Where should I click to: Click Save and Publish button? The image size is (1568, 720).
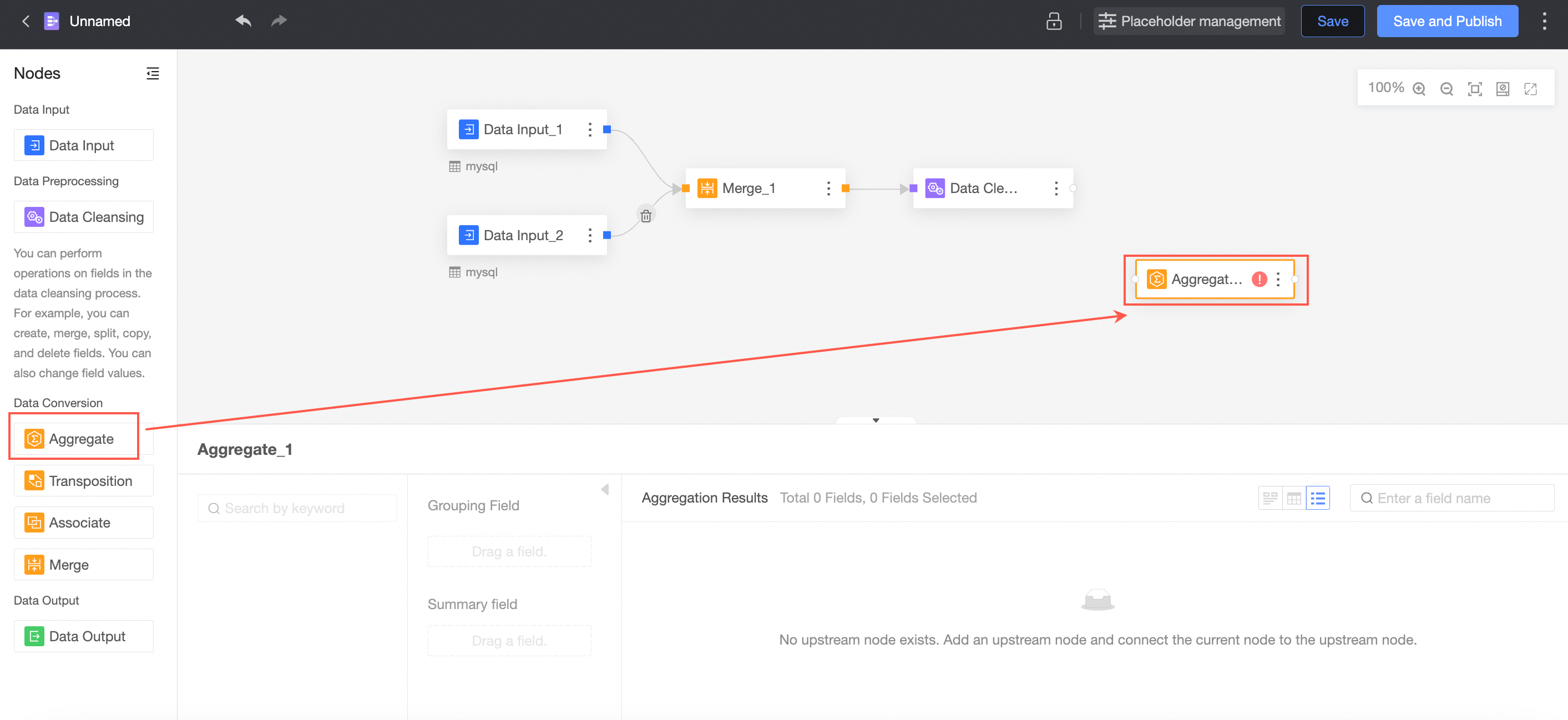pyautogui.click(x=1447, y=21)
